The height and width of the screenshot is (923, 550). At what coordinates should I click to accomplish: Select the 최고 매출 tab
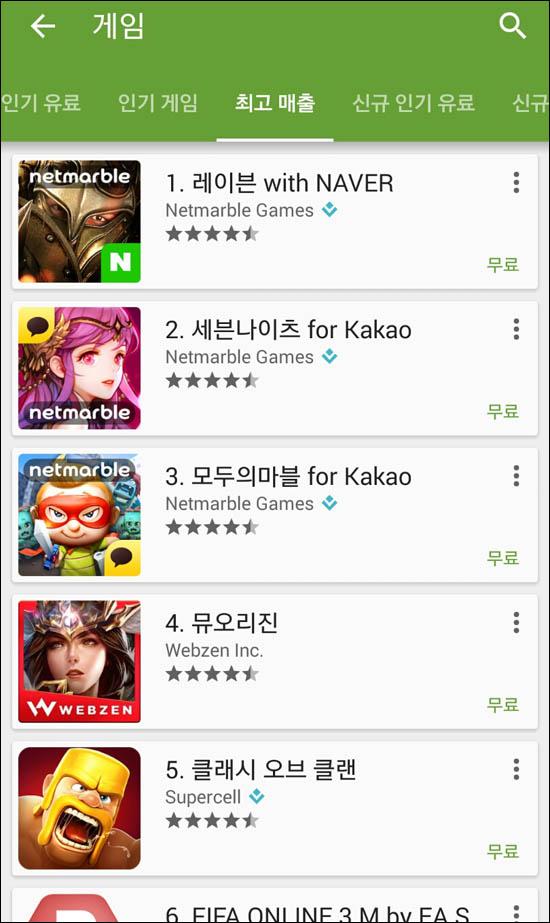[x=275, y=103]
